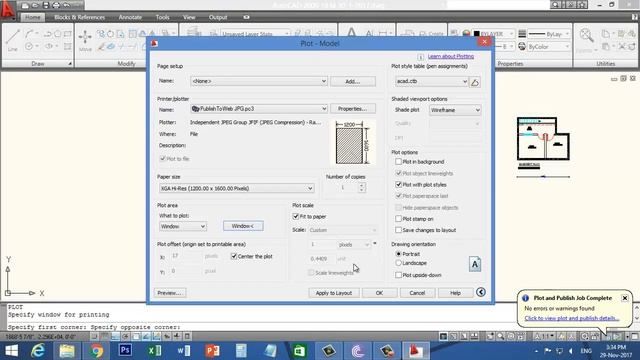Open the Printer/plotter Name dropdown
Screen dimensions: 640x360
[x=259, y=109]
